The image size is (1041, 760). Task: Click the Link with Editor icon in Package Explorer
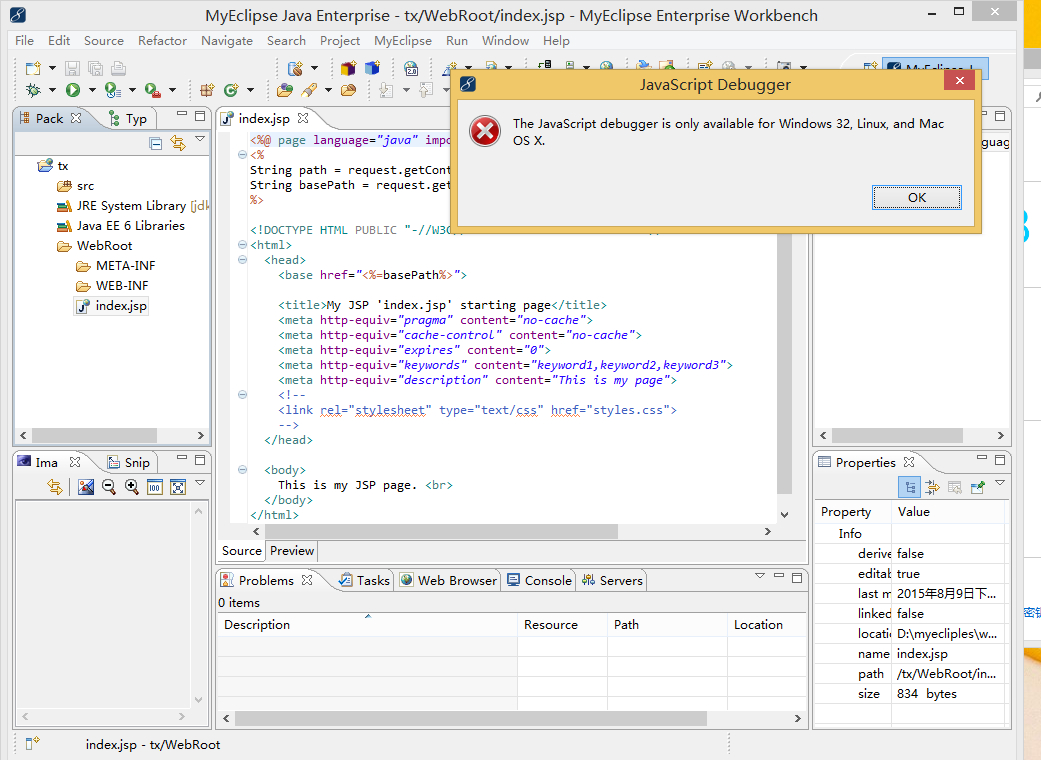178,144
